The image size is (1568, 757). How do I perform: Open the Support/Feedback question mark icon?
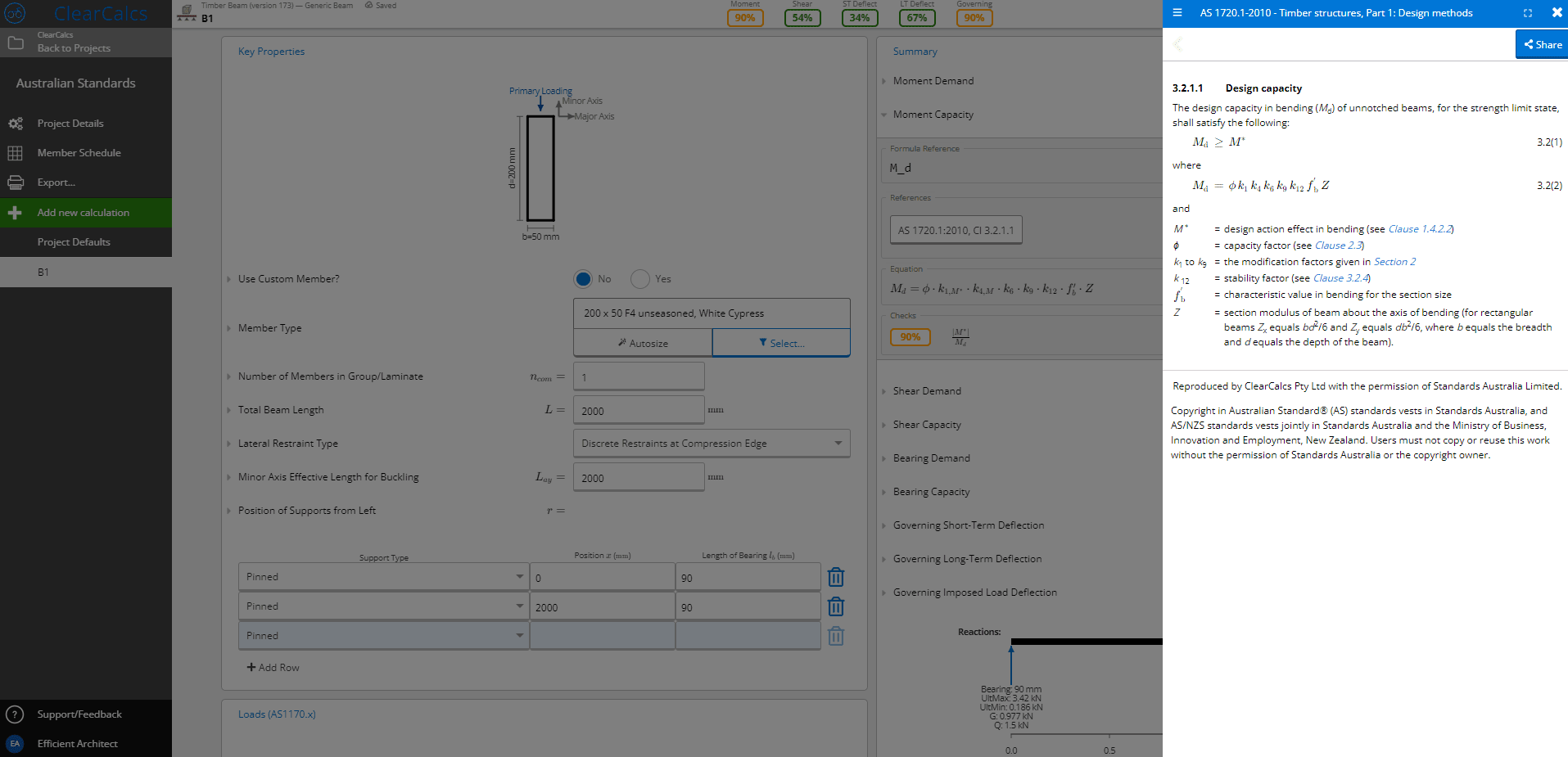click(15, 714)
